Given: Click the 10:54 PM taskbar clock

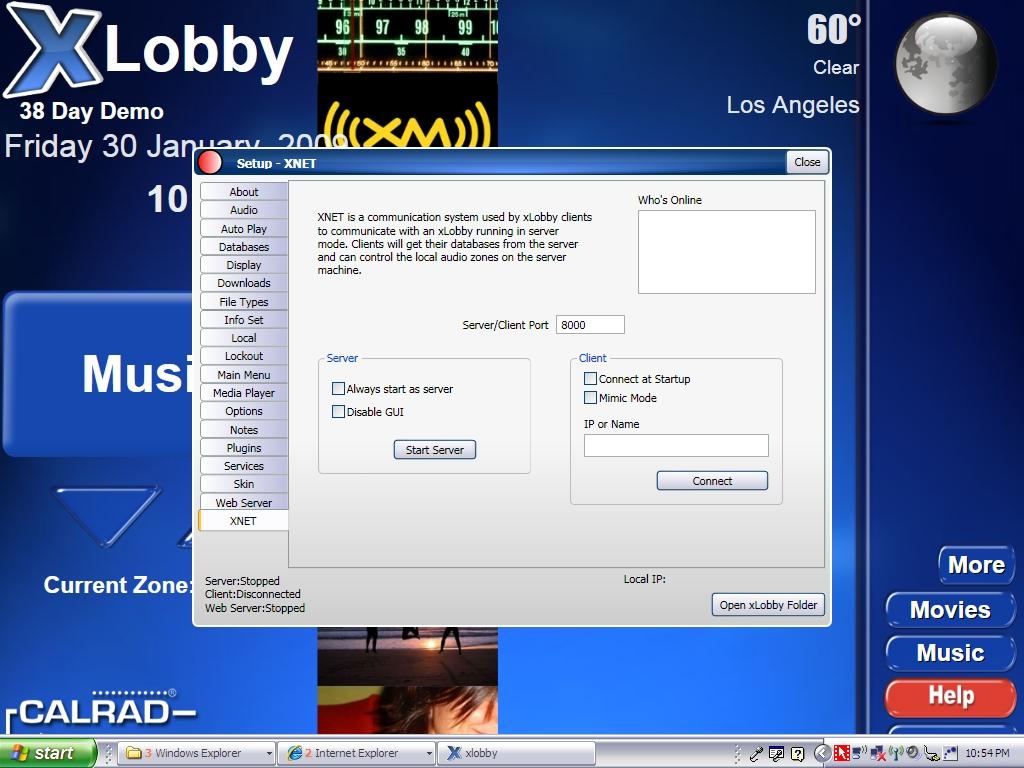Looking at the screenshot, I should [x=987, y=754].
